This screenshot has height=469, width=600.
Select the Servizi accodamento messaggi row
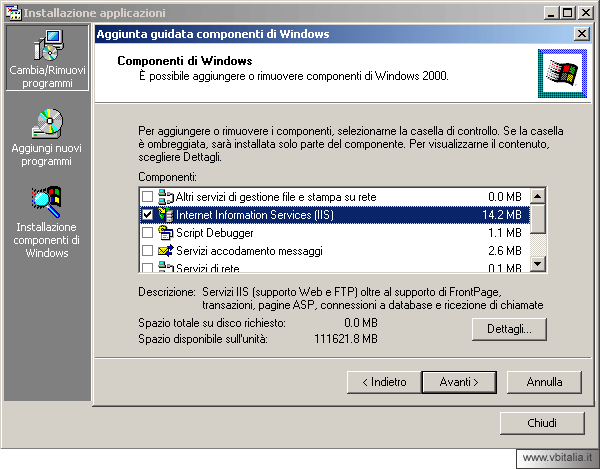(334, 251)
